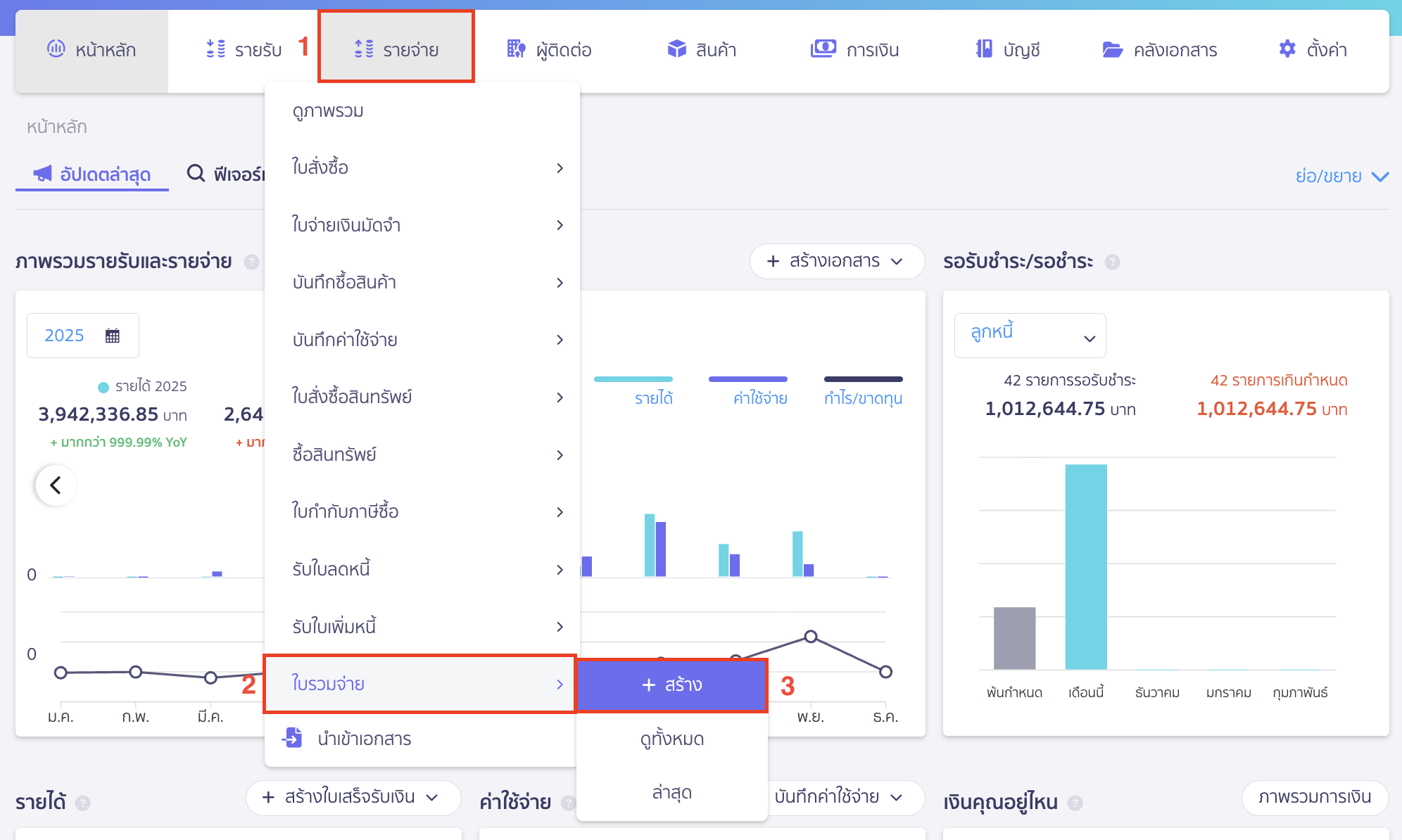Open the ลูกหนี้ dropdown
The width and height of the screenshot is (1402, 840).
[1030, 336]
